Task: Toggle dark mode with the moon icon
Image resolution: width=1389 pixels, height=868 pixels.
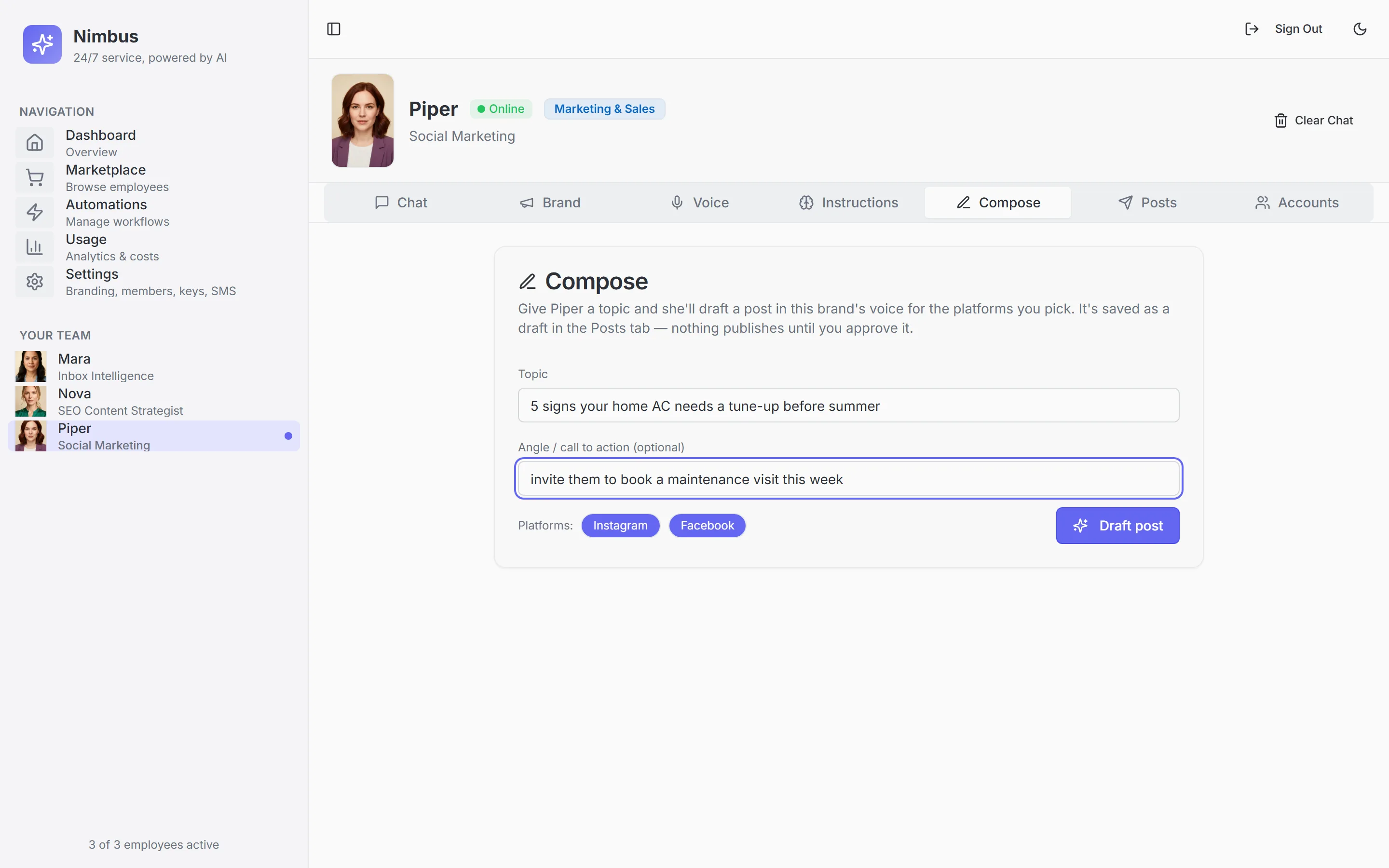Action: coord(1360,29)
